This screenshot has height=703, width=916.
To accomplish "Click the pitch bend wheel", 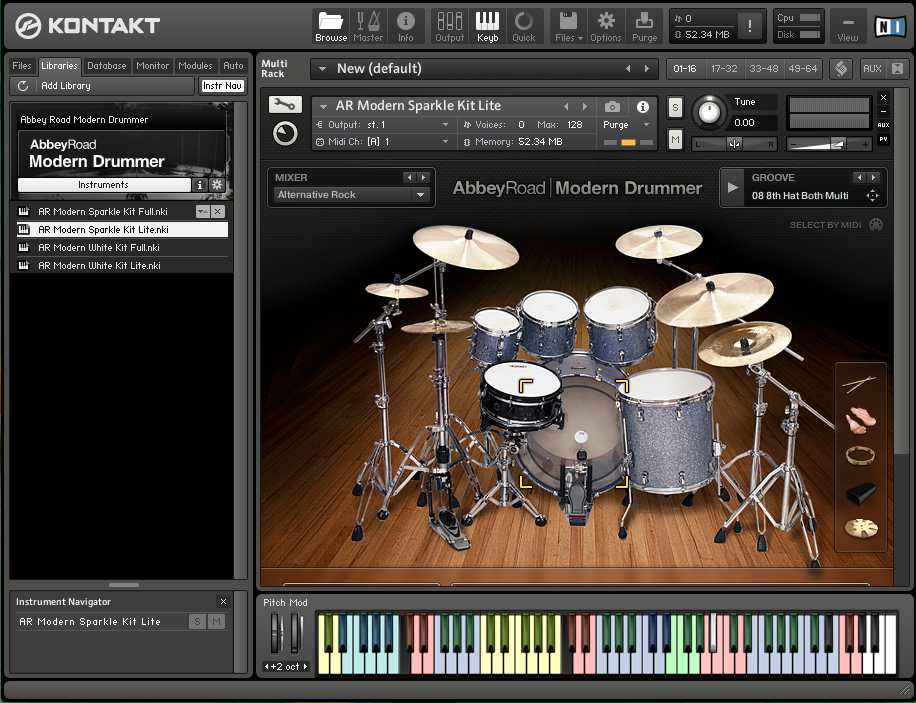I will point(276,632).
